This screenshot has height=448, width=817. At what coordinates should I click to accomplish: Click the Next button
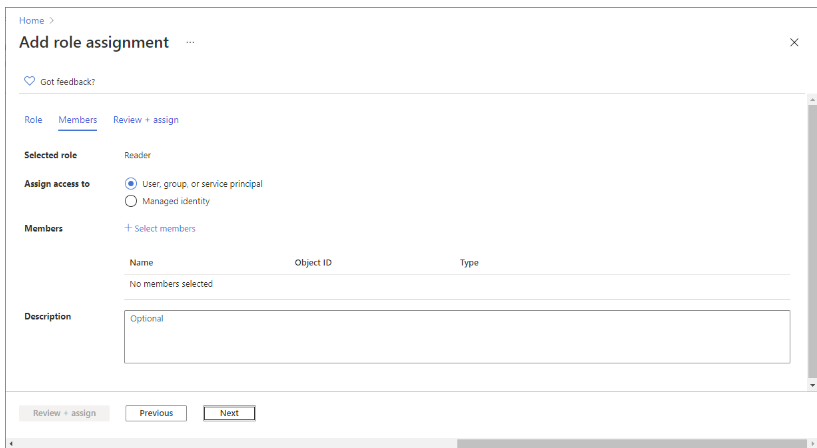pos(229,413)
